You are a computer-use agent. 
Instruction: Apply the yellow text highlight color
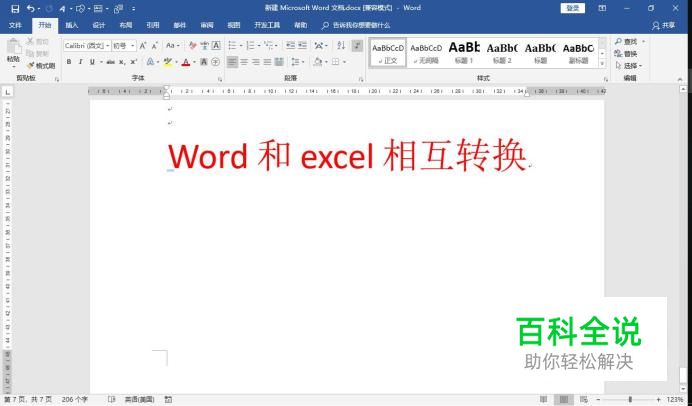click(x=167, y=62)
